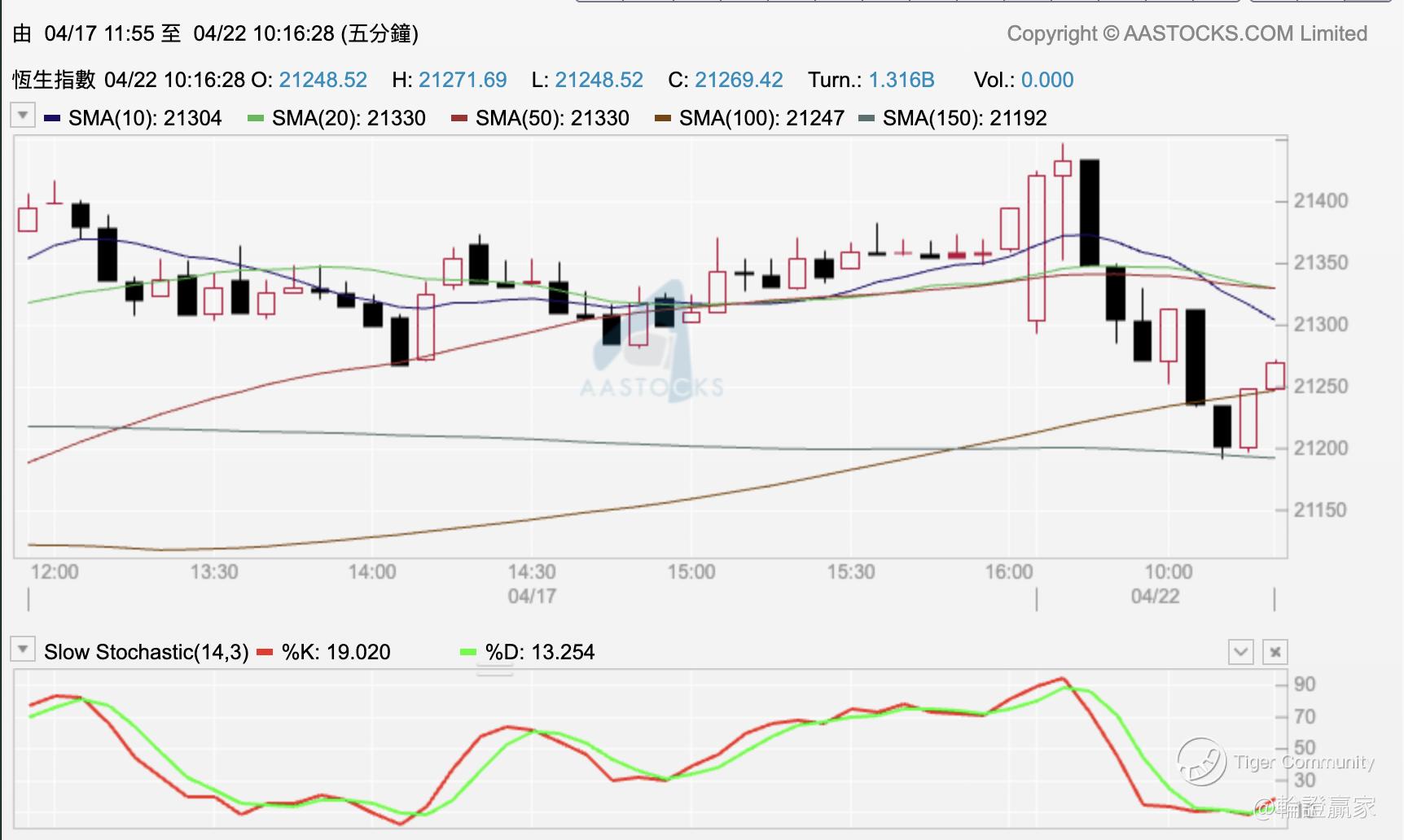Select the low price L: 21248.52

click(x=587, y=80)
